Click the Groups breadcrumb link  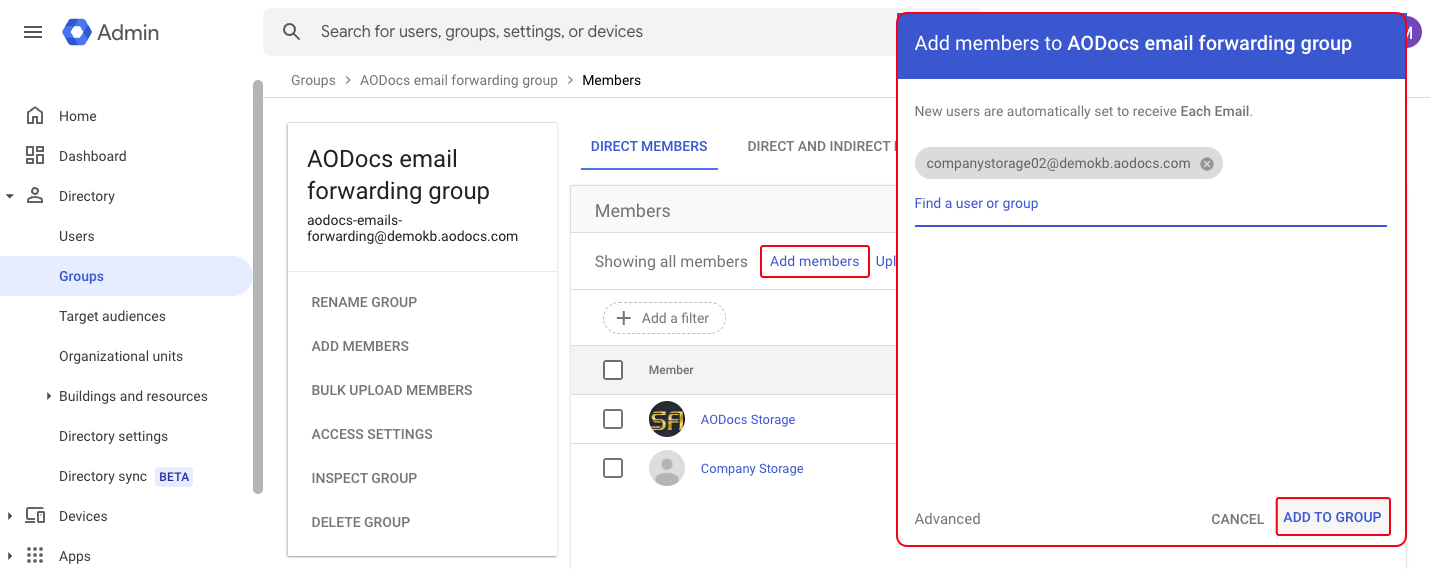point(313,80)
